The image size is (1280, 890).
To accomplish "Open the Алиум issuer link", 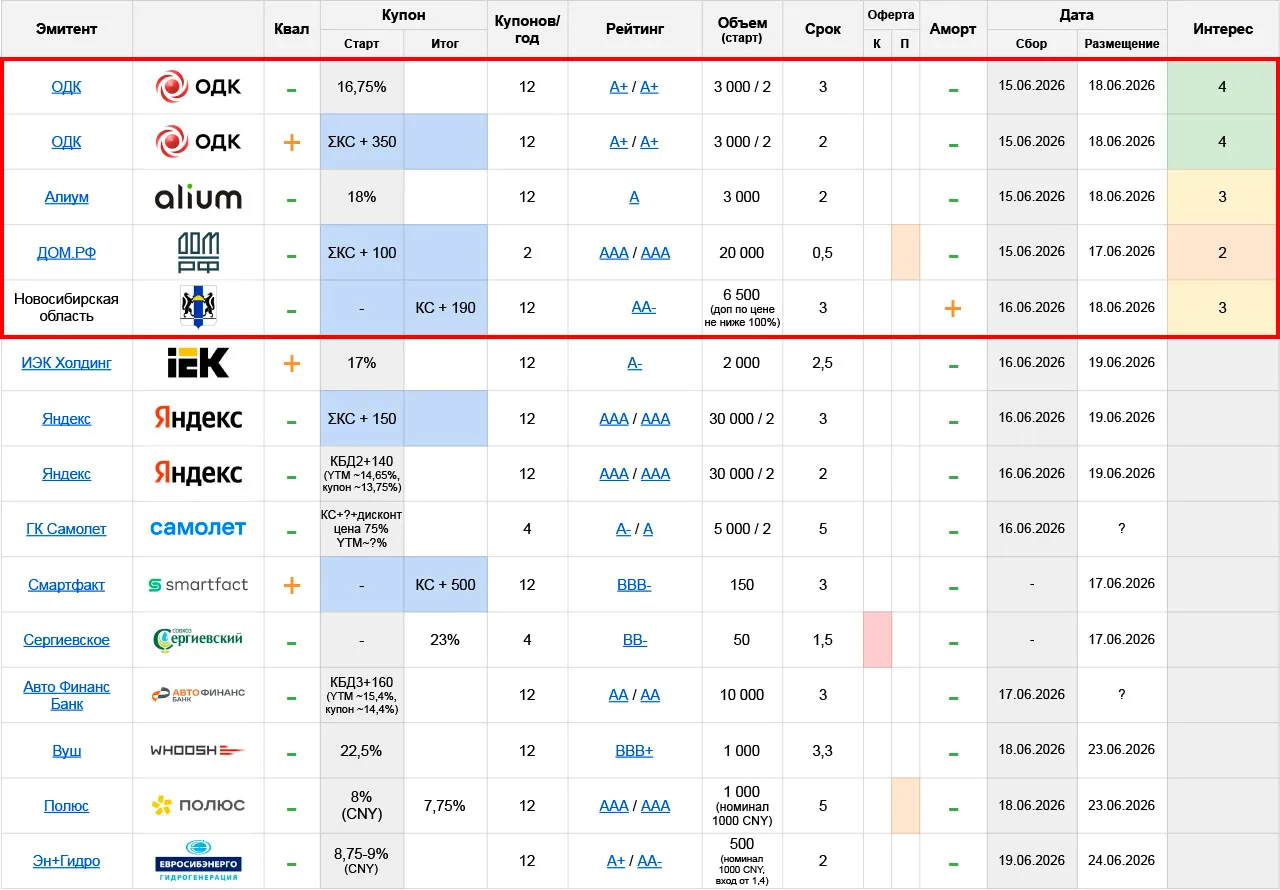I will (x=66, y=197).
